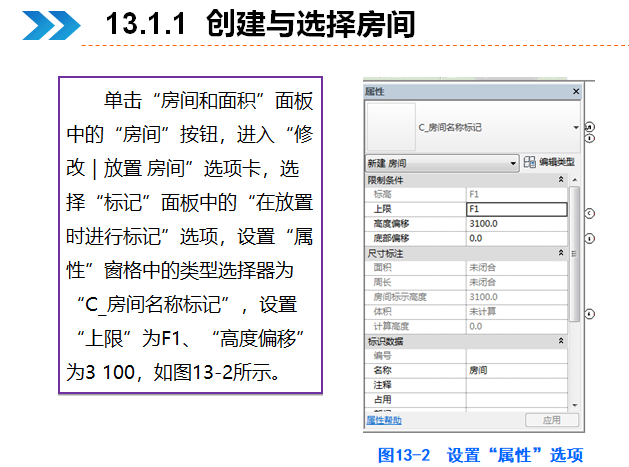Click the properties scrollbar up arrow
Screen dimensions: 629x467
(574, 180)
